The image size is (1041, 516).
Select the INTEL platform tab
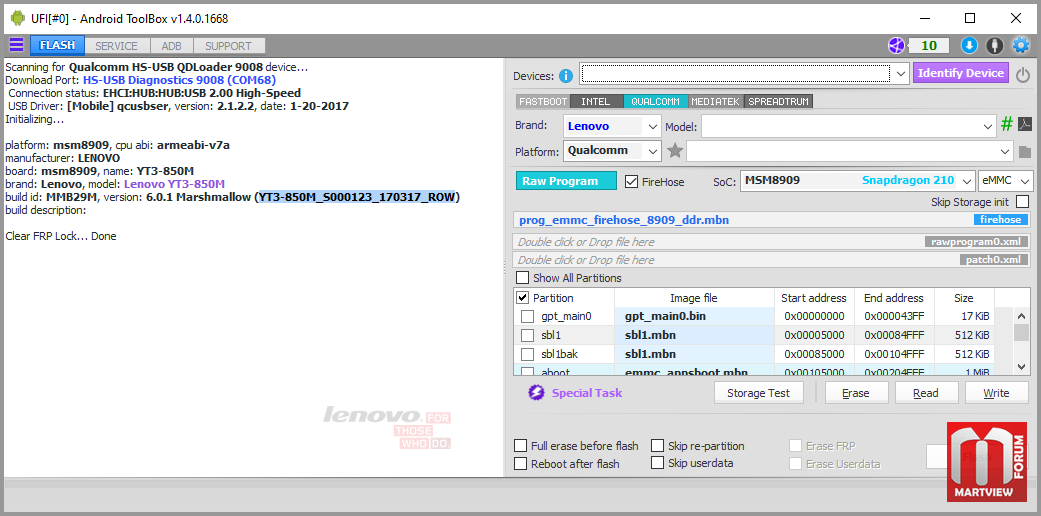596,102
